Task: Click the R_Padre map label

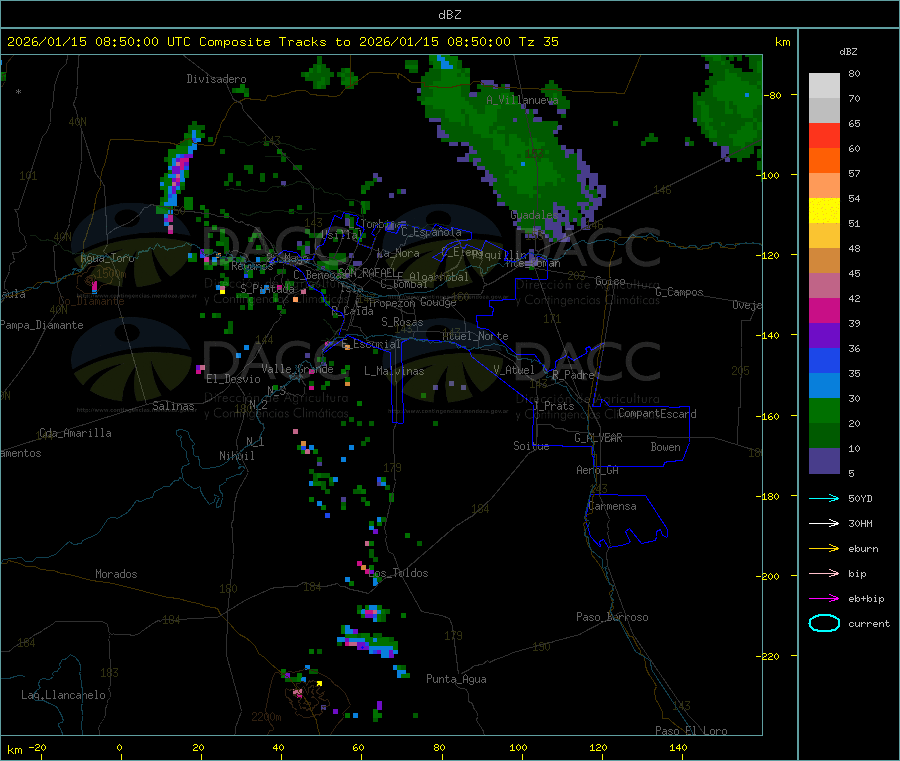Action: (x=573, y=375)
